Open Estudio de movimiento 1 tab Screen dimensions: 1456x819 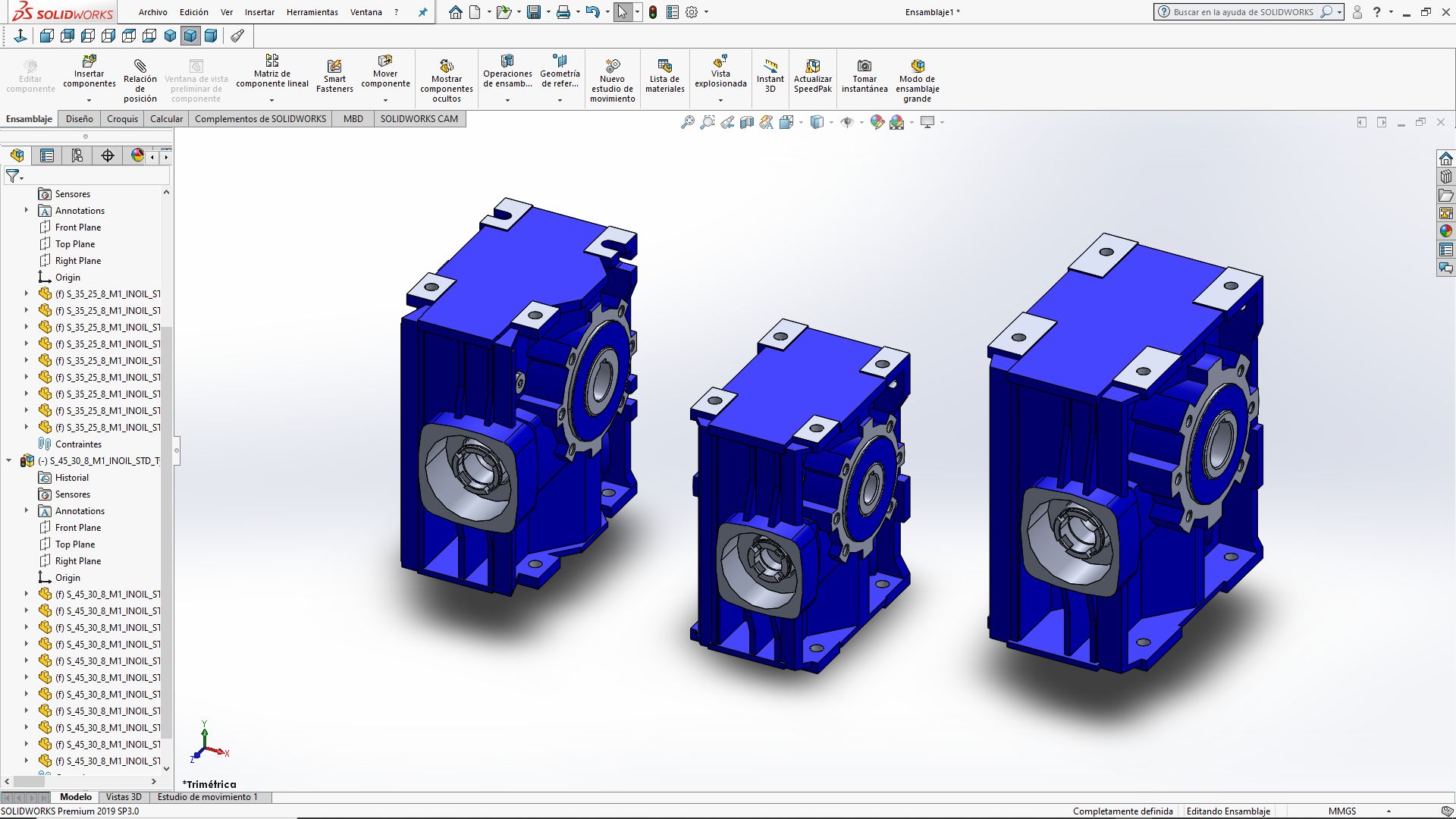pos(207,797)
